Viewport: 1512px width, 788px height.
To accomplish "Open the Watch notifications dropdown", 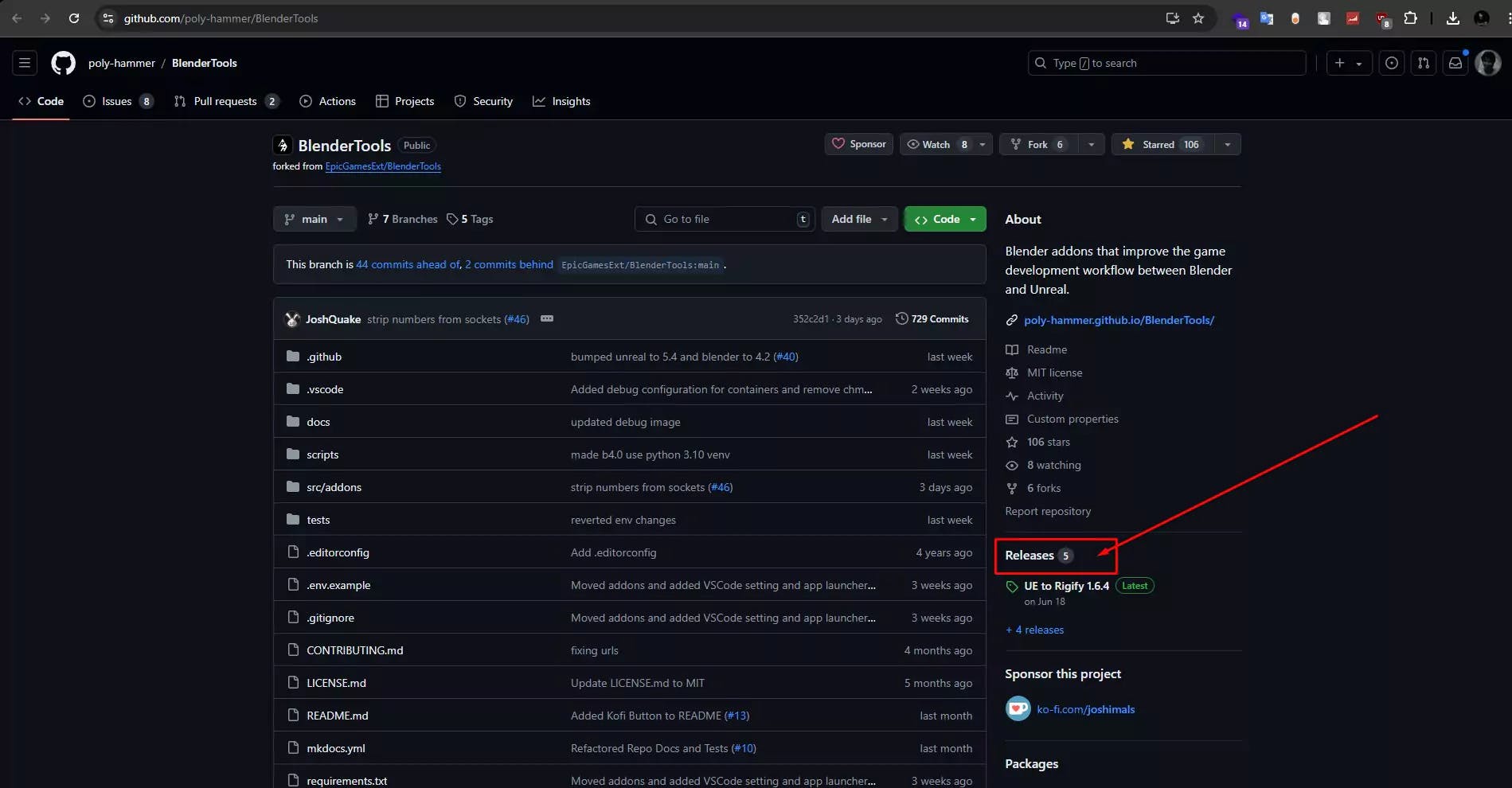I will pyautogui.click(x=946, y=144).
